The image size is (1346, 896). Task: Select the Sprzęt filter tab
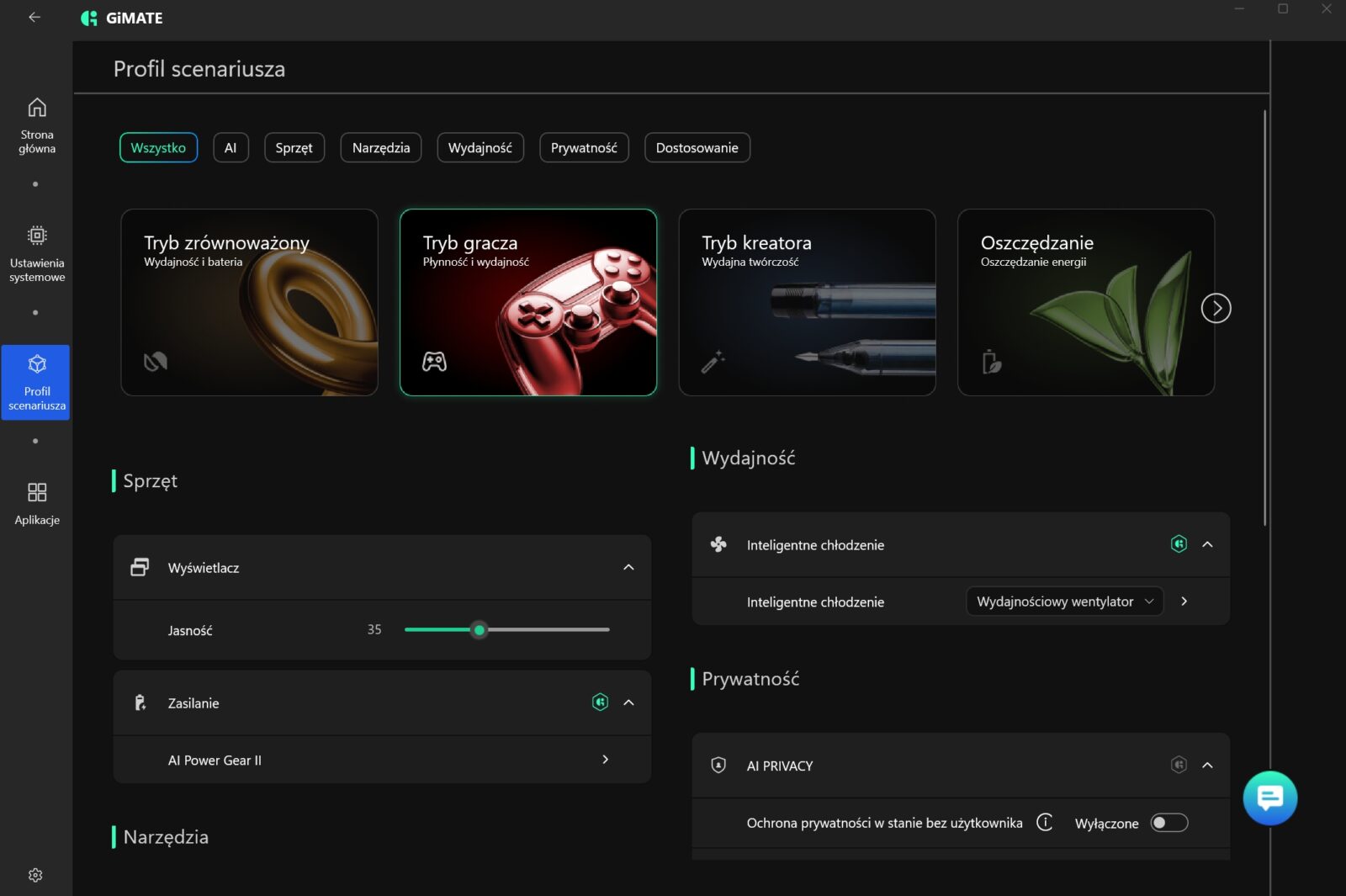[294, 148]
